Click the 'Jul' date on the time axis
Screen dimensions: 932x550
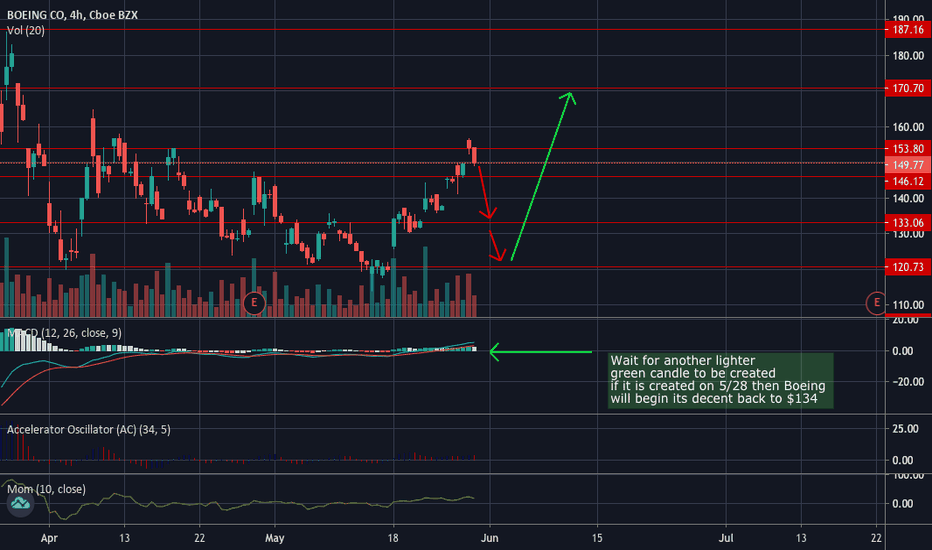(x=726, y=538)
